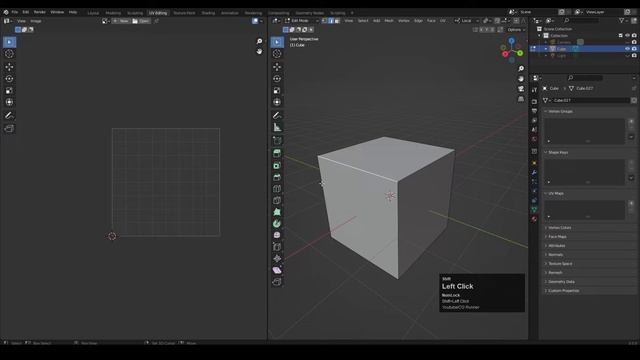Select the Inset Faces tool
The image size is (640, 360).
click(277, 165)
